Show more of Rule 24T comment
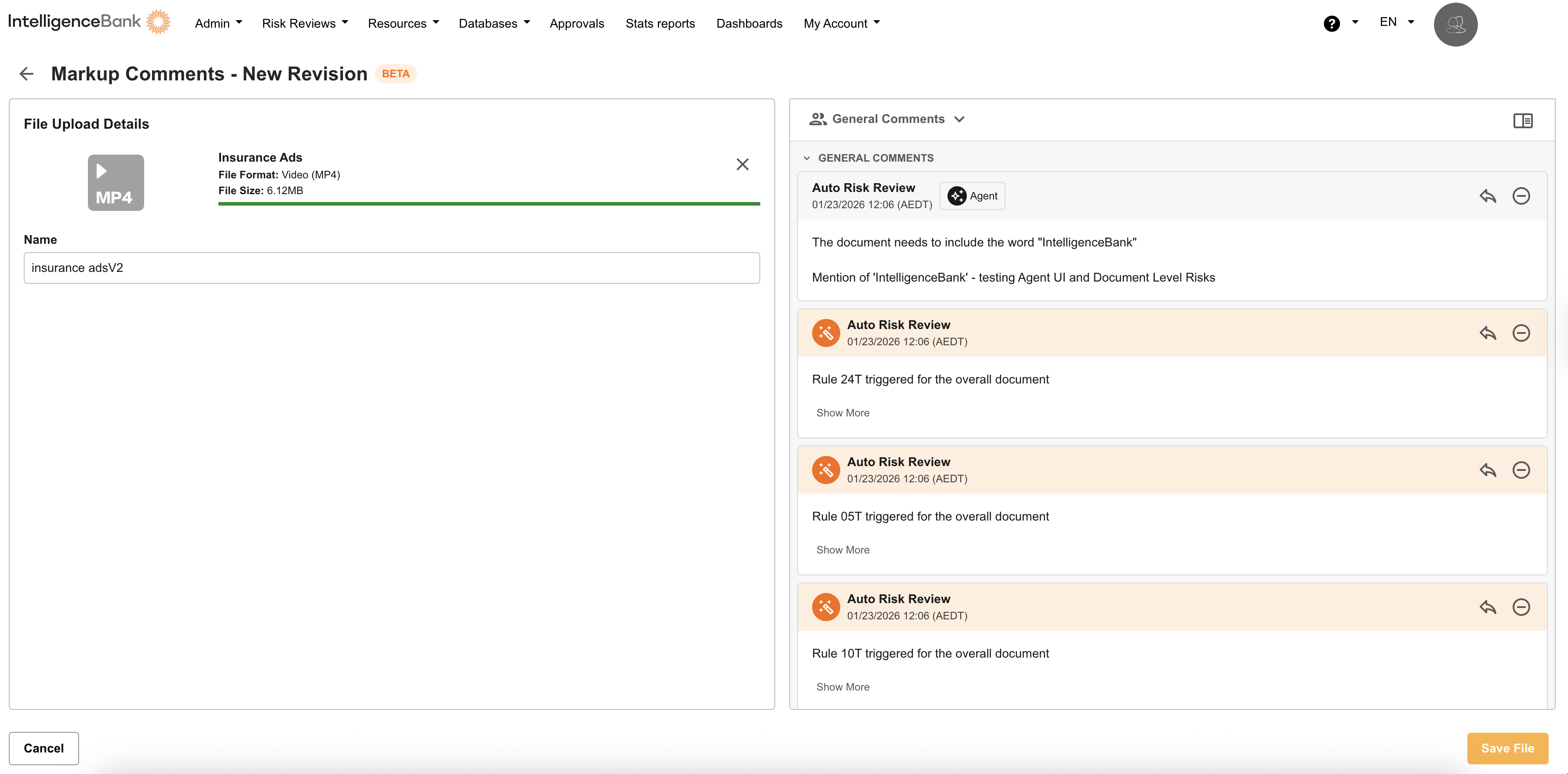 coord(842,412)
